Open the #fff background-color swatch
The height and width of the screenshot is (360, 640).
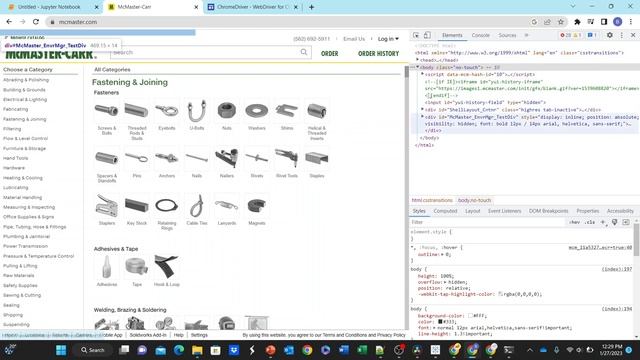coord(471,316)
